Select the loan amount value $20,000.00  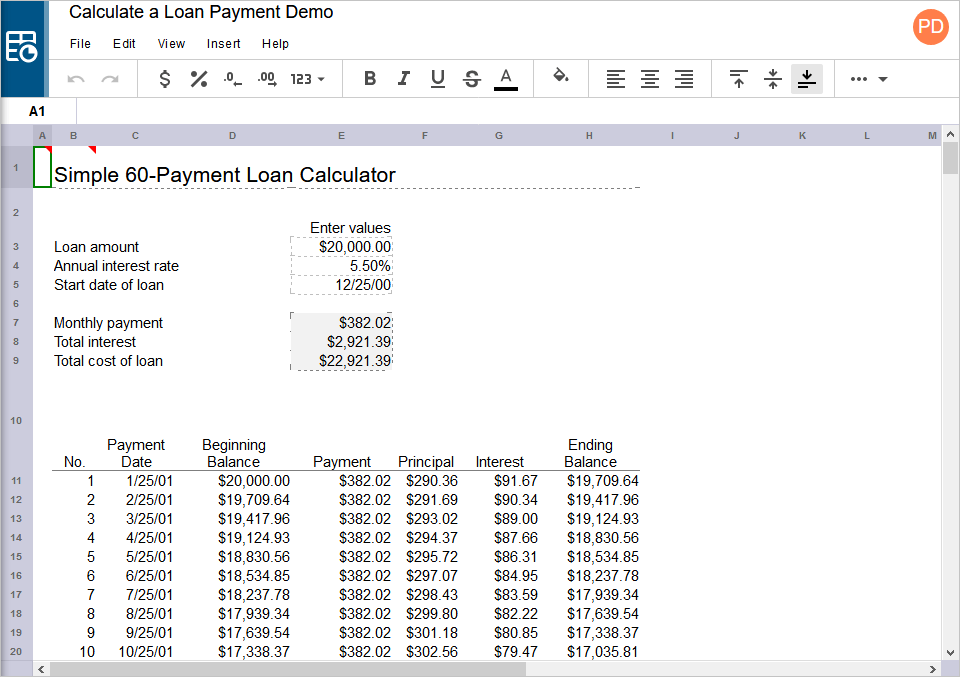[342, 247]
